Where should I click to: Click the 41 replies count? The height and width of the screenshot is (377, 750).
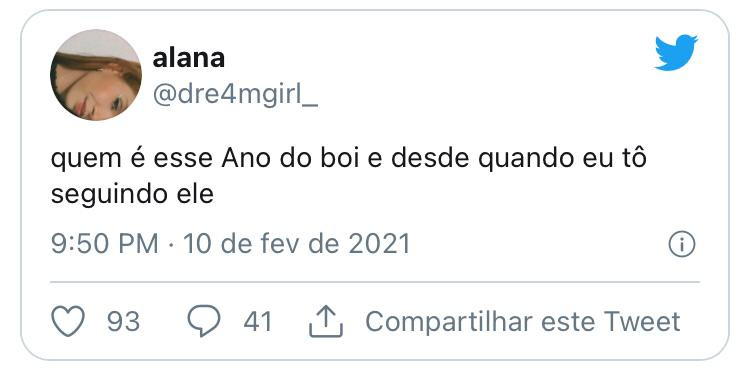[258, 322]
